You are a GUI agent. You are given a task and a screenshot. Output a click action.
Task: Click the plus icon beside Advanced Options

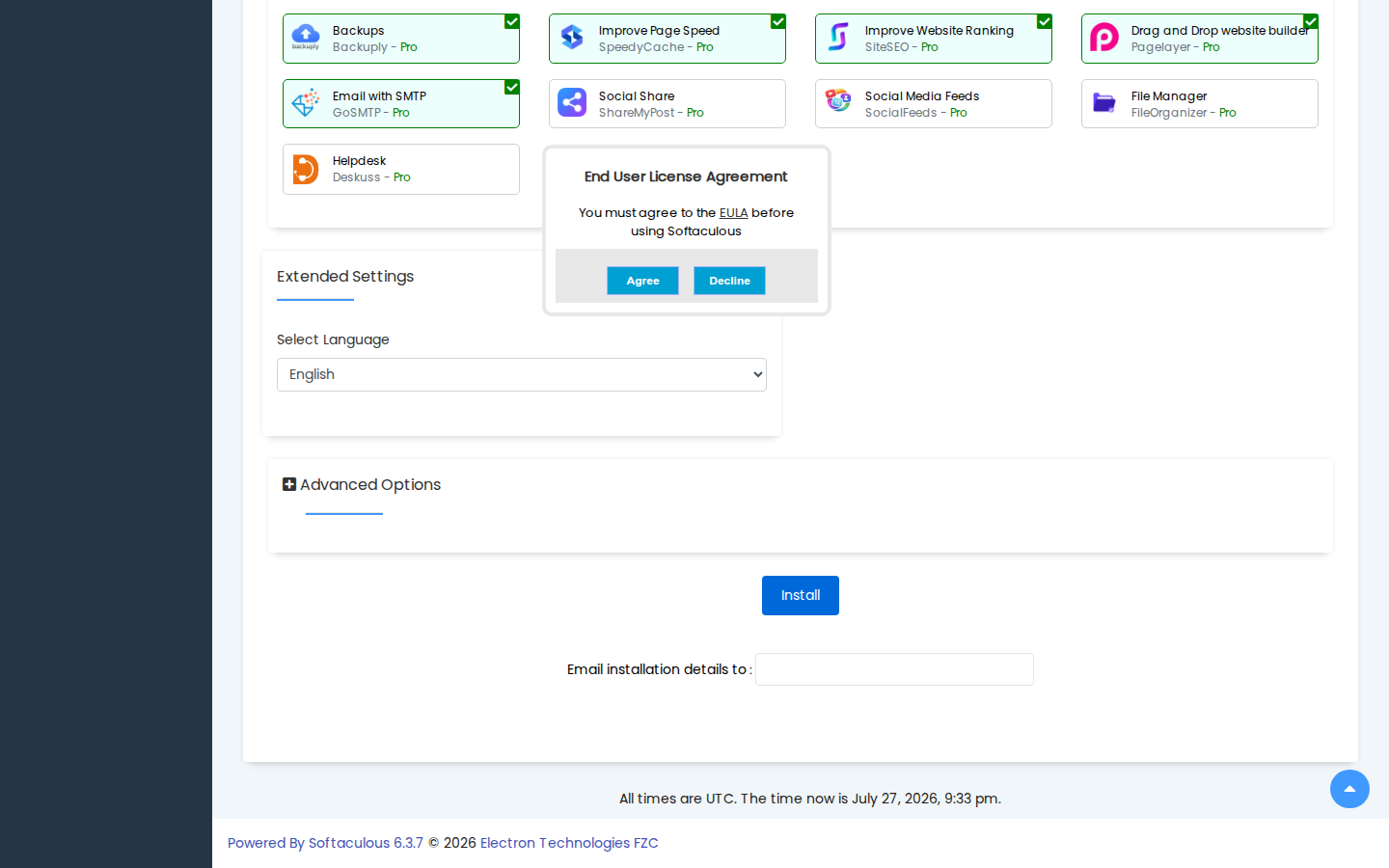coord(288,484)
